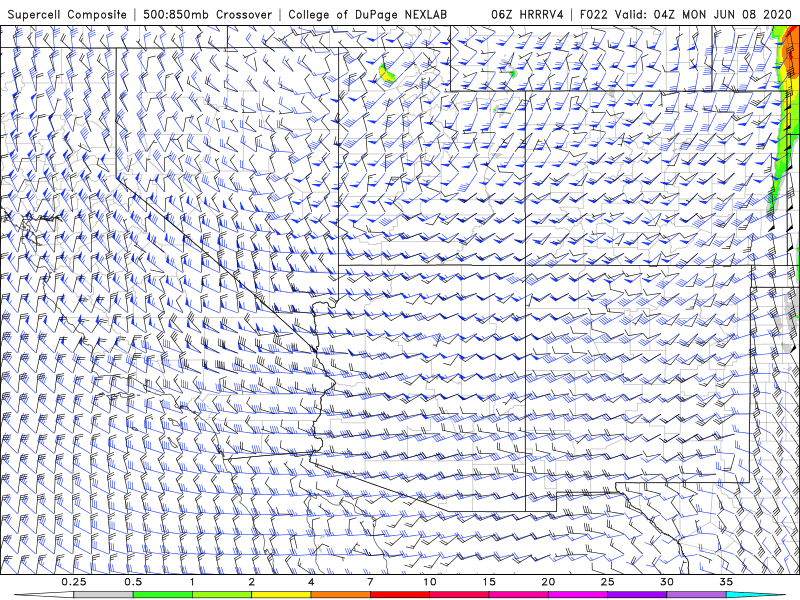Click the colorbar label '2'
Screen dimensions: 800x600
252,582
